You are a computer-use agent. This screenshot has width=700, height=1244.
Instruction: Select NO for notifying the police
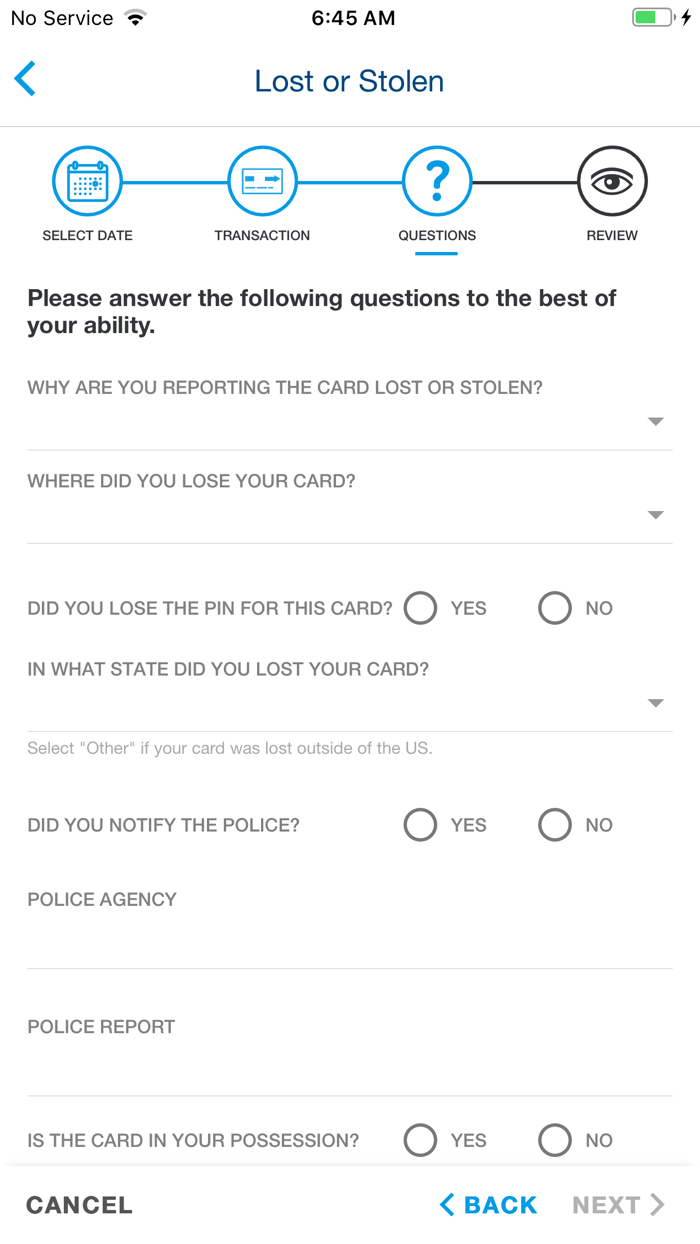coord(554,824)
